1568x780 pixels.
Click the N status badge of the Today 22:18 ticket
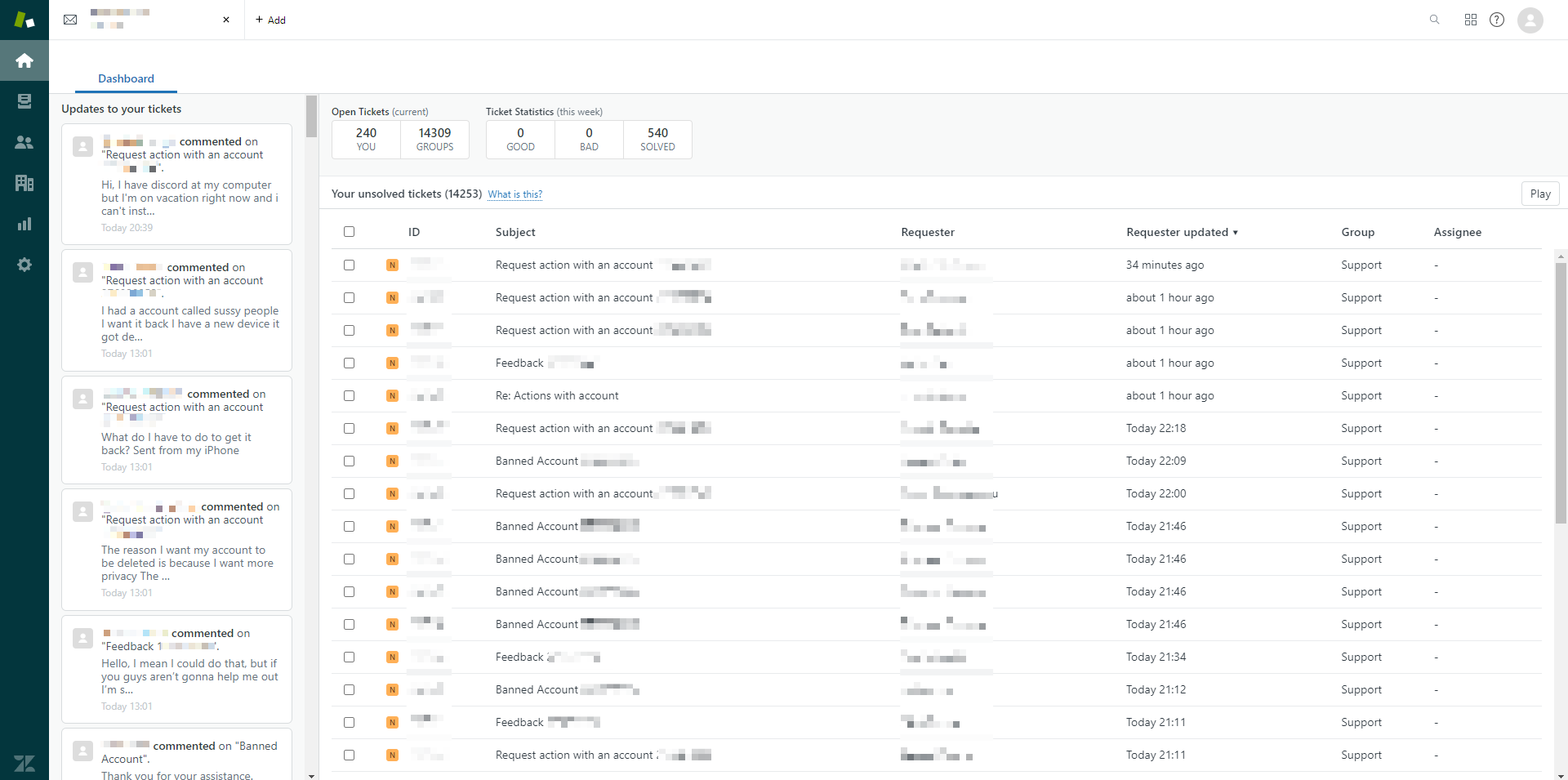click(392, 428)
